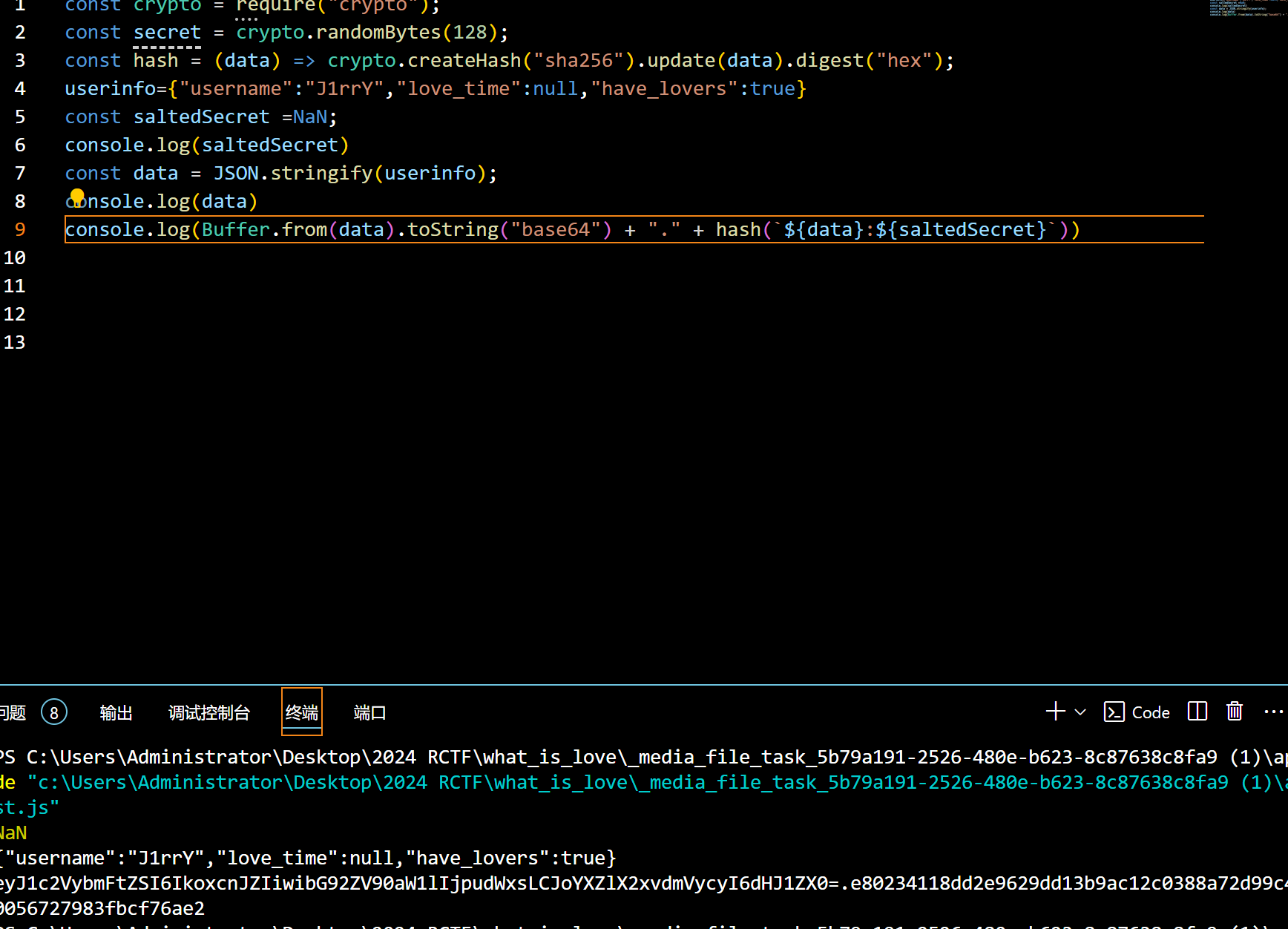Click the word saltedSecret on line 5
The width and height of the screenshot is (1288, 929).
pyautogui.click(x=201, y=116)
